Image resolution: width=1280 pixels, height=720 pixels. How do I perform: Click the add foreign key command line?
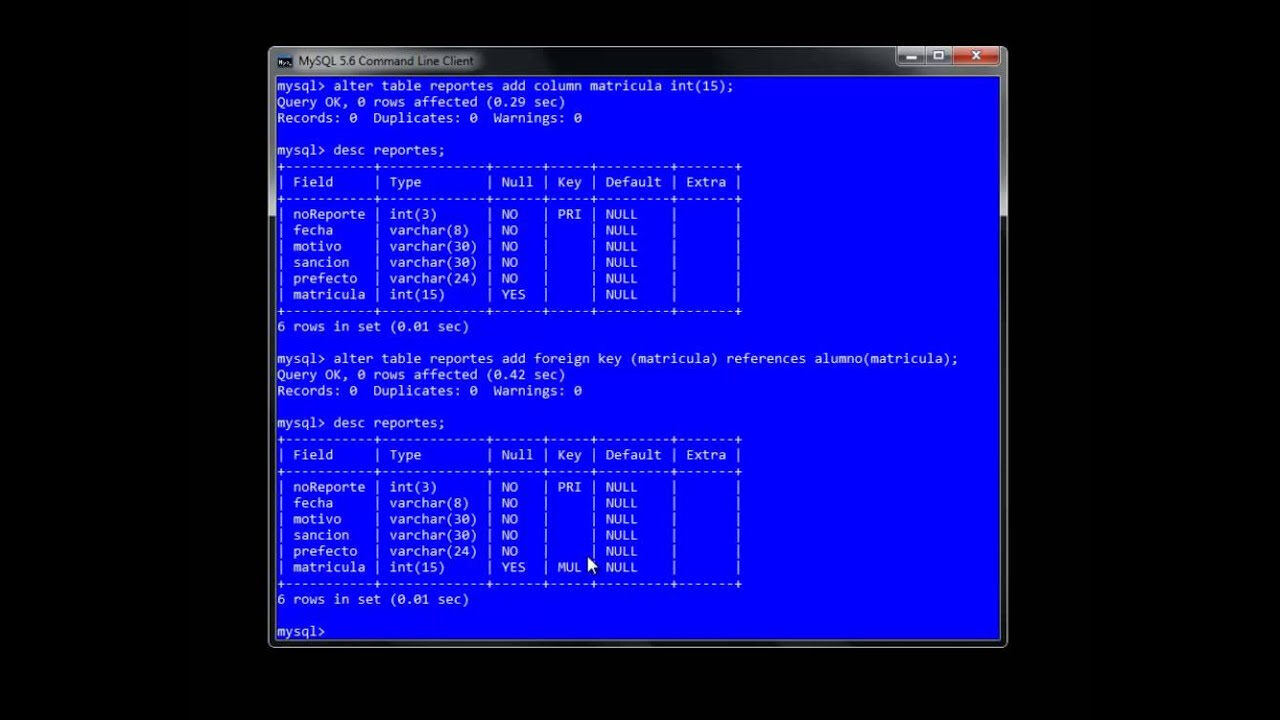617,358
